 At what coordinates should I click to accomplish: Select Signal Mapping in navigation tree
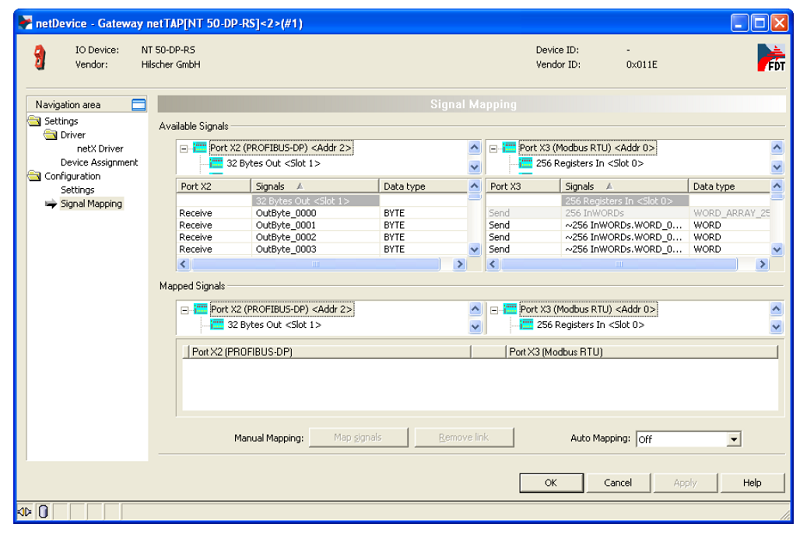tap(91, 204)
